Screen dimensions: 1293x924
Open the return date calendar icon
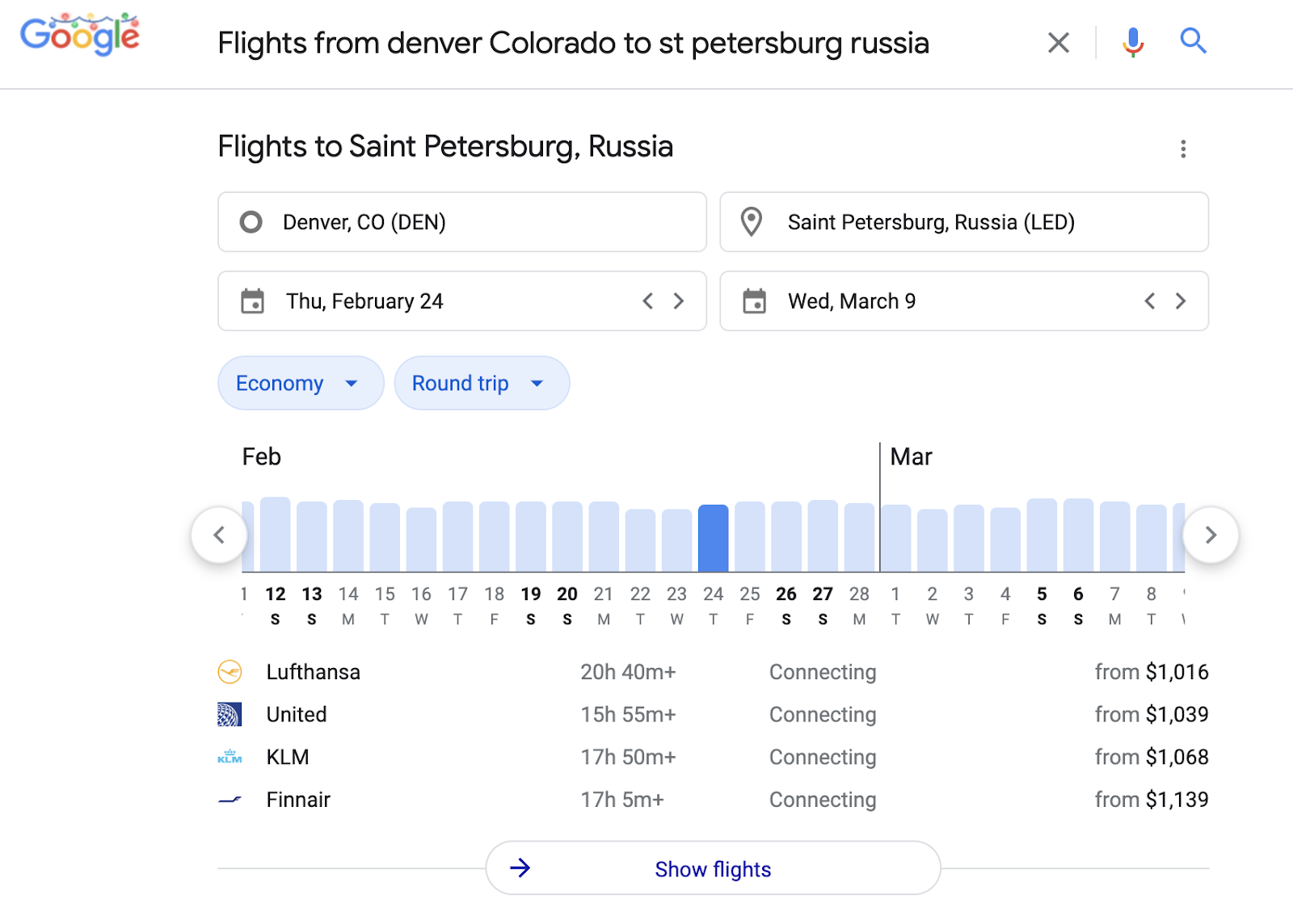(755, 301)
